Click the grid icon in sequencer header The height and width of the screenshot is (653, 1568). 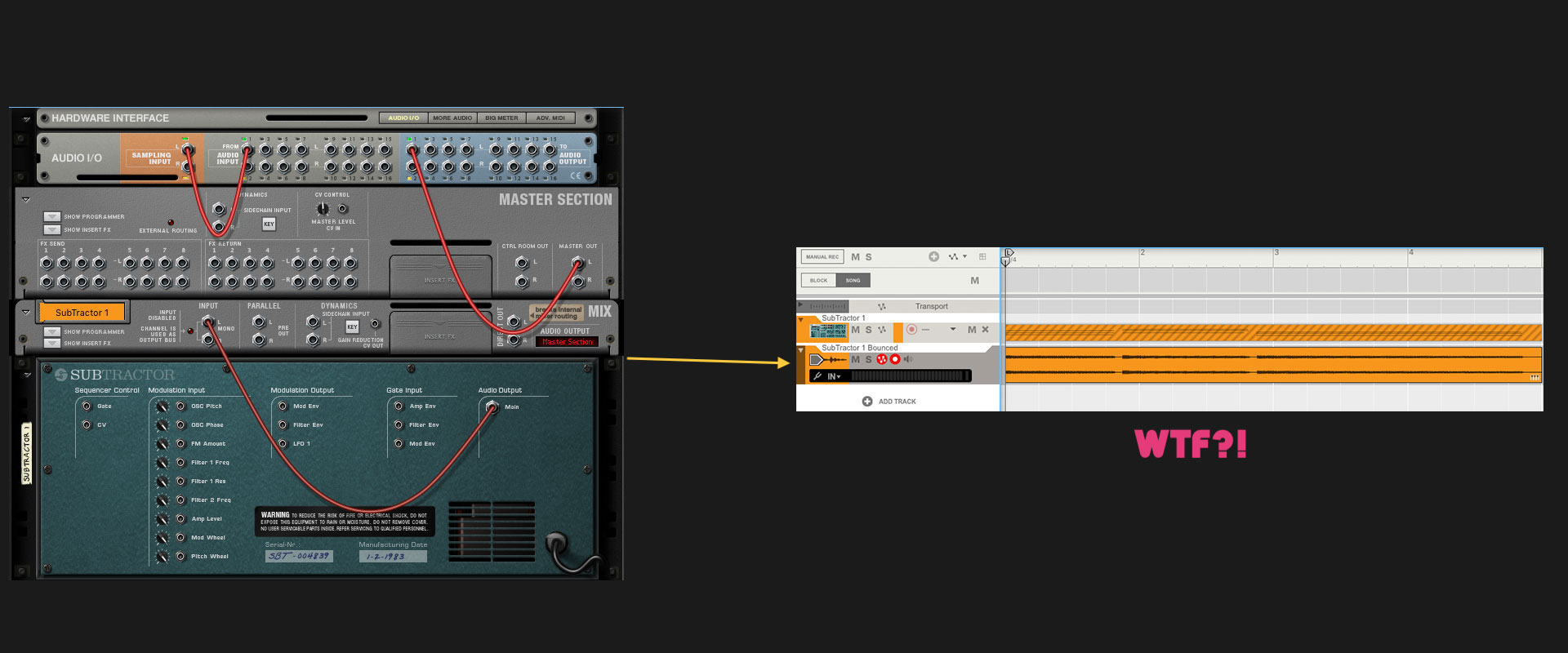pos(982,256)
